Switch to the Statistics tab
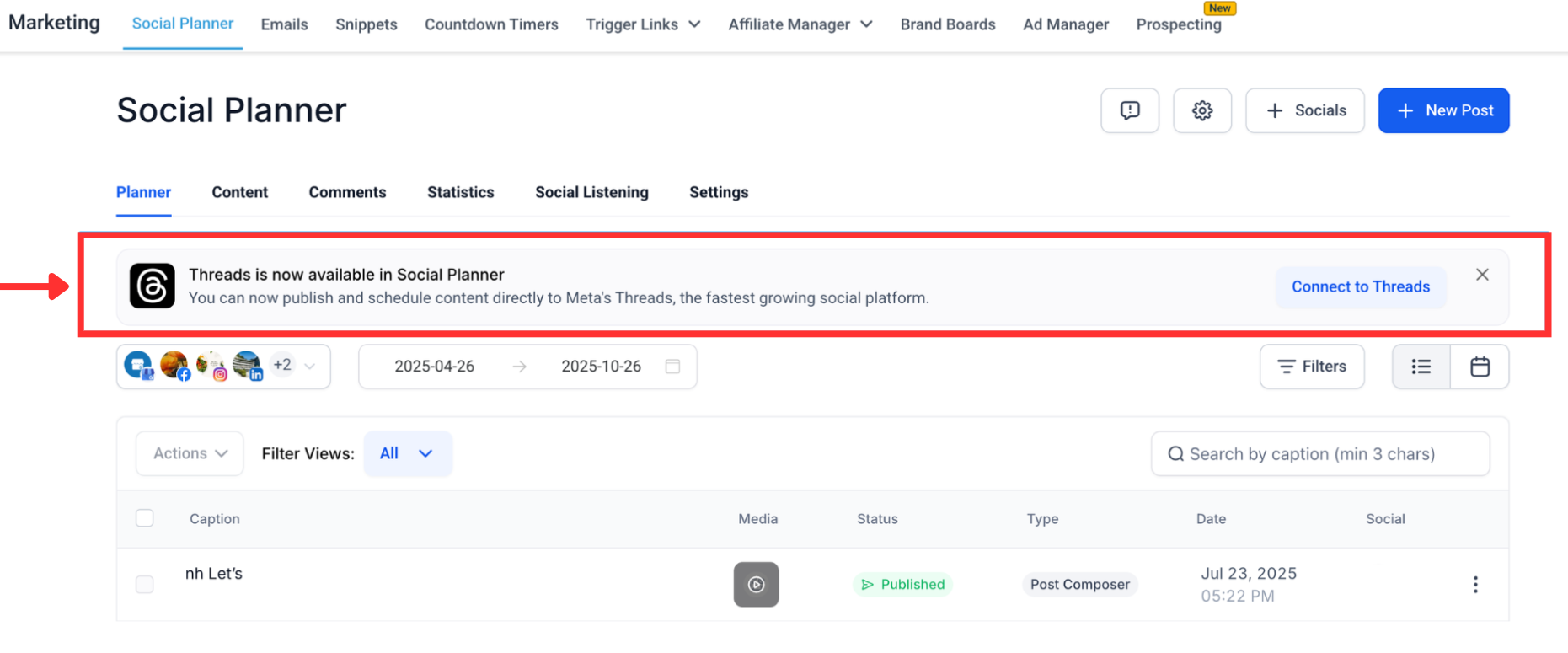The width and height of the screenshot is (1568, 653). tap(460, 192)
